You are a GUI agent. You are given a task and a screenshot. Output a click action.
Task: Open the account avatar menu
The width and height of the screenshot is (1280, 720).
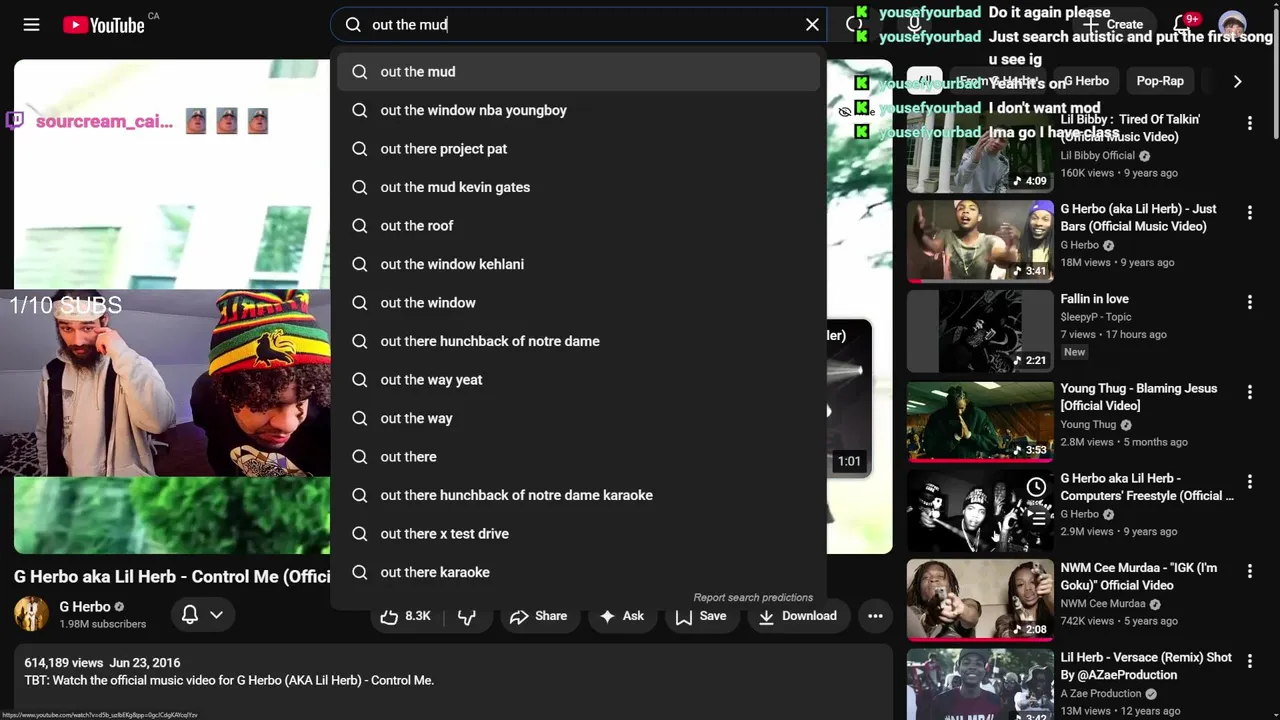pos(1232,25)
